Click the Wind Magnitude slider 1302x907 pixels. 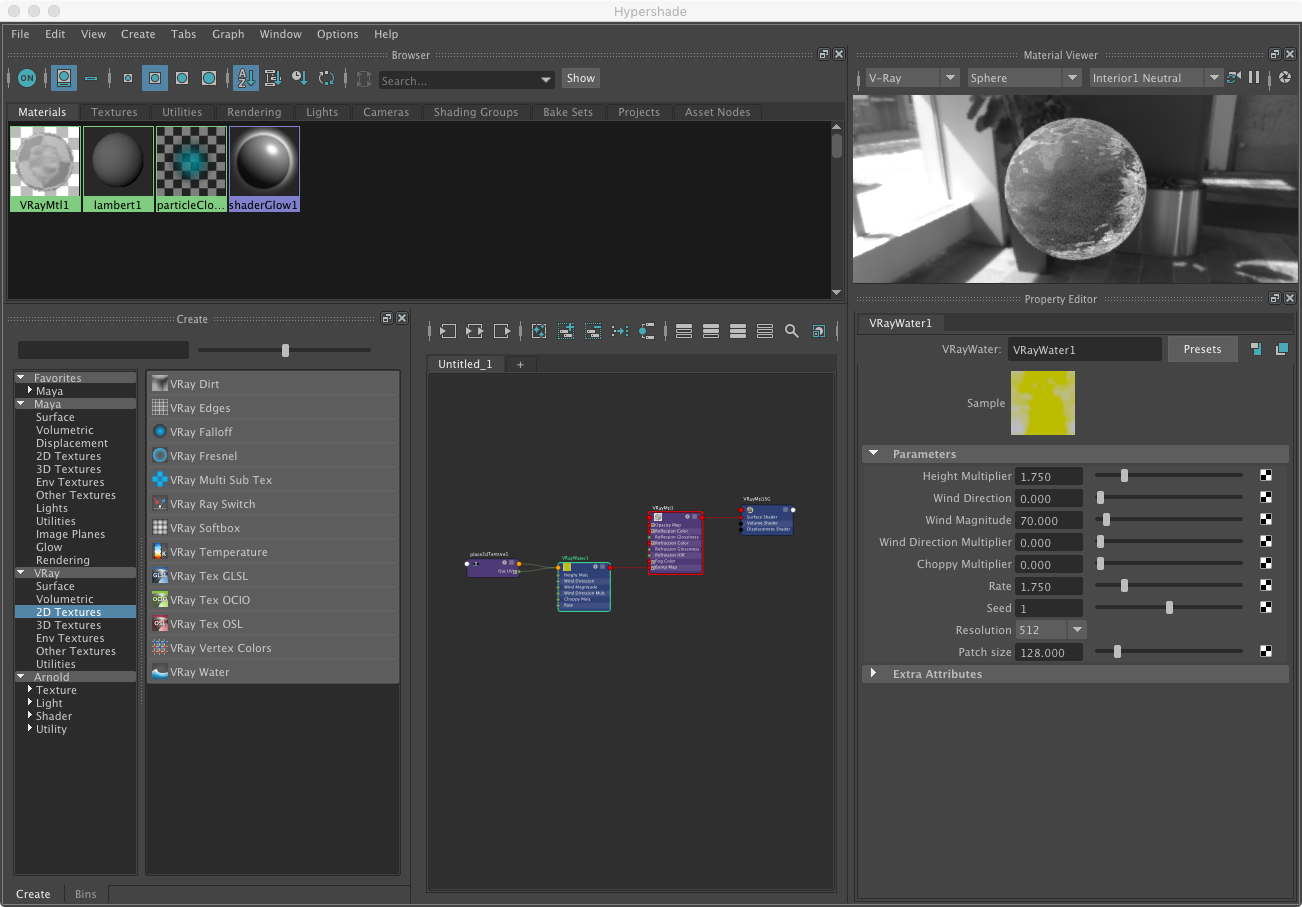(x=1168, y=520)
